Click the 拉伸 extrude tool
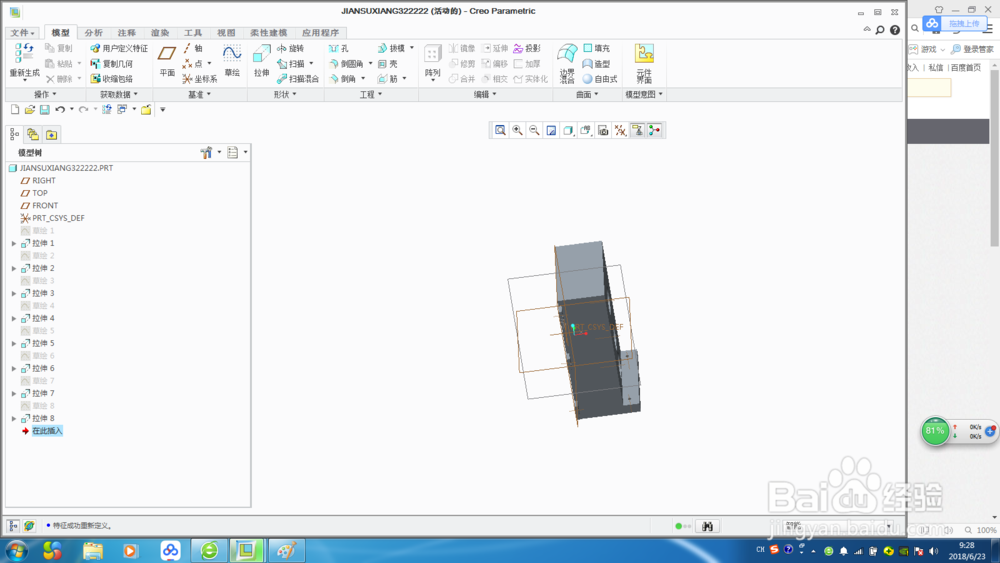This screenshot has width=1000, height=563. (261, 61)
